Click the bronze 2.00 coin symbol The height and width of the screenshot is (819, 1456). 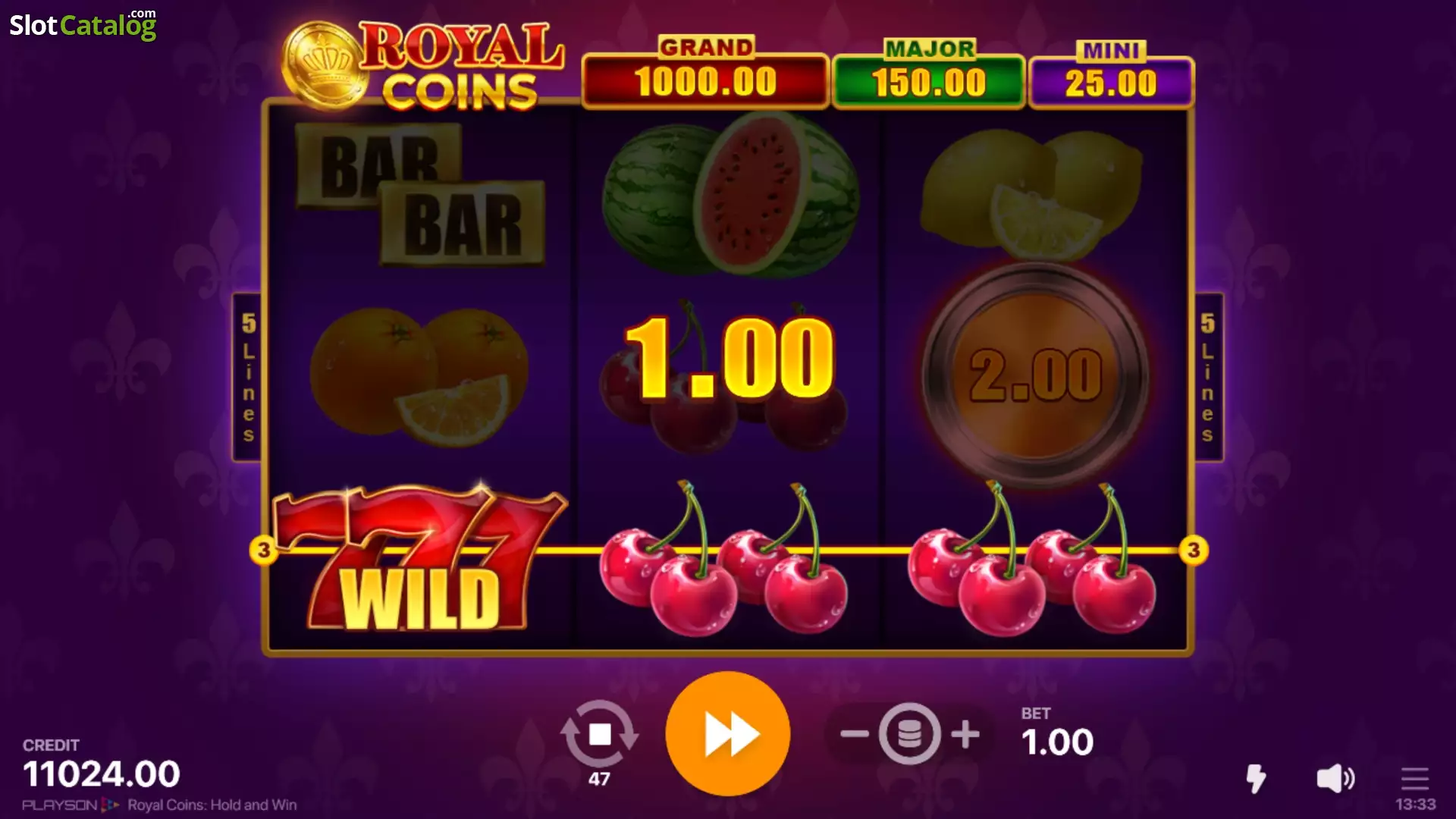pyautogui.click(x=1036, y=375)
